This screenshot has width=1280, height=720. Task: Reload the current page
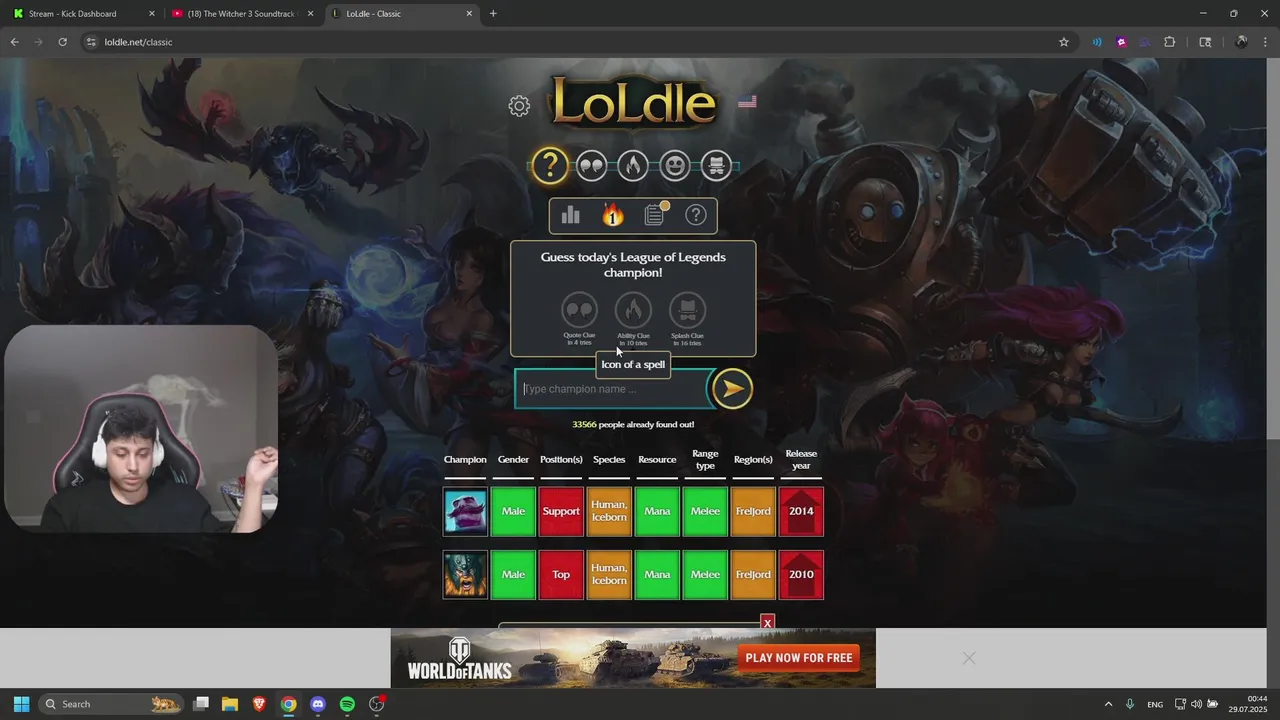click(62, 42)
